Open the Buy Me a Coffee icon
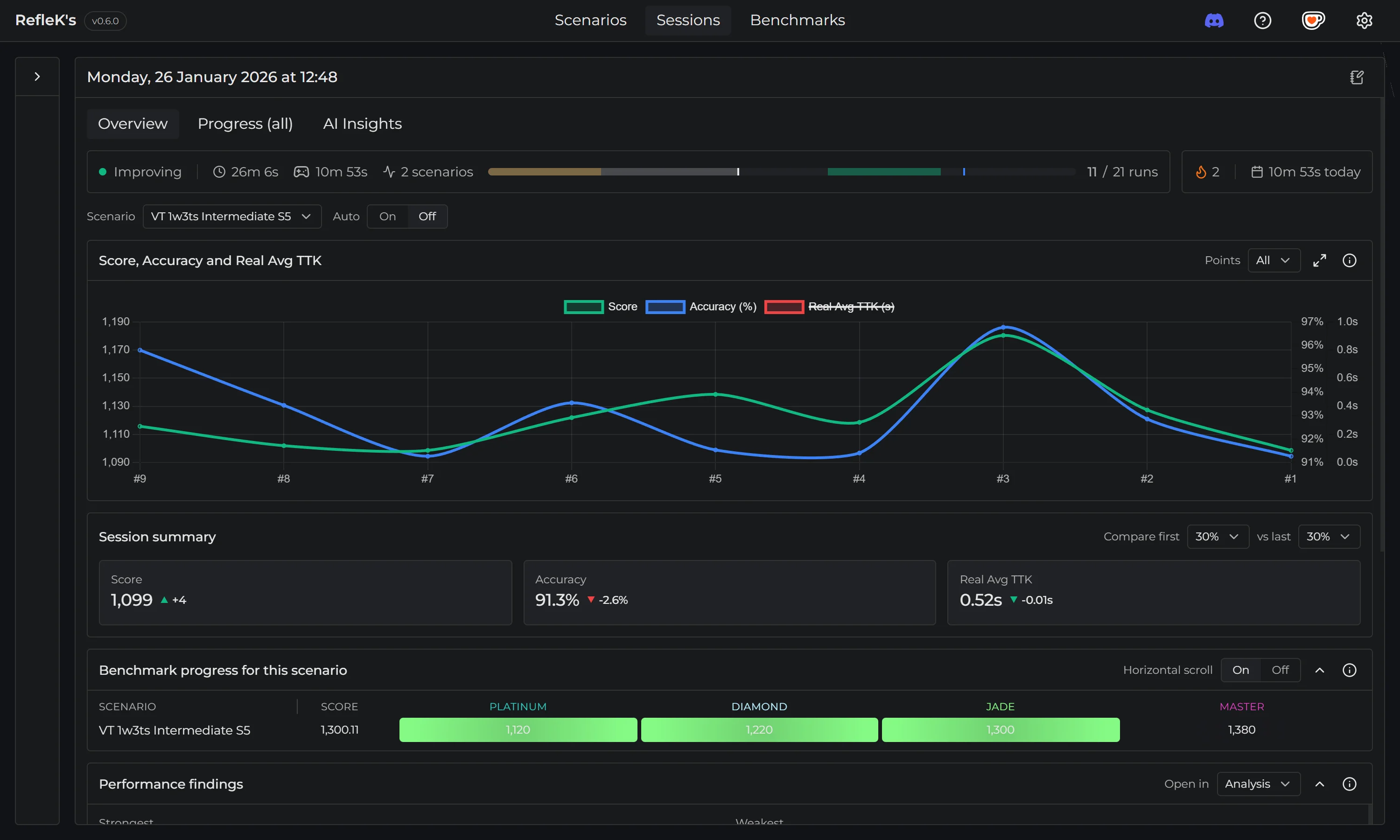The width and height of the screenshot is (1400, 840). [1313, 21]
